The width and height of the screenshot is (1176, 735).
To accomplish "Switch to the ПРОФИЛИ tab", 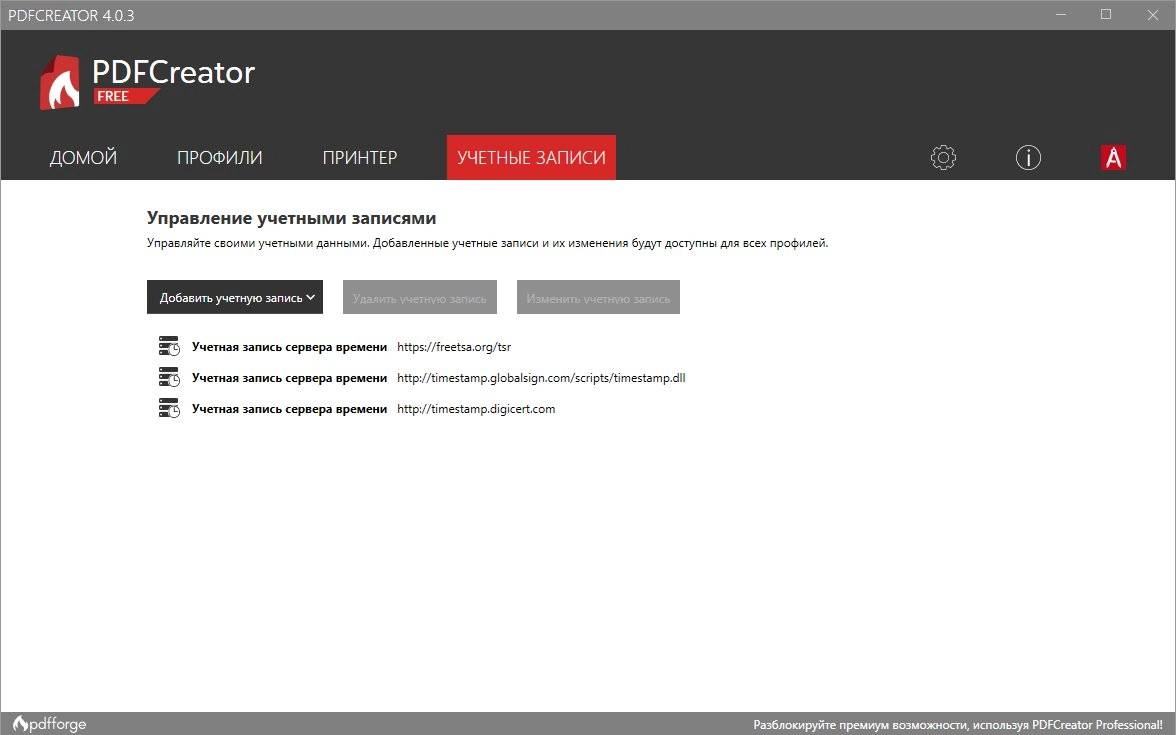I will 220,158.
